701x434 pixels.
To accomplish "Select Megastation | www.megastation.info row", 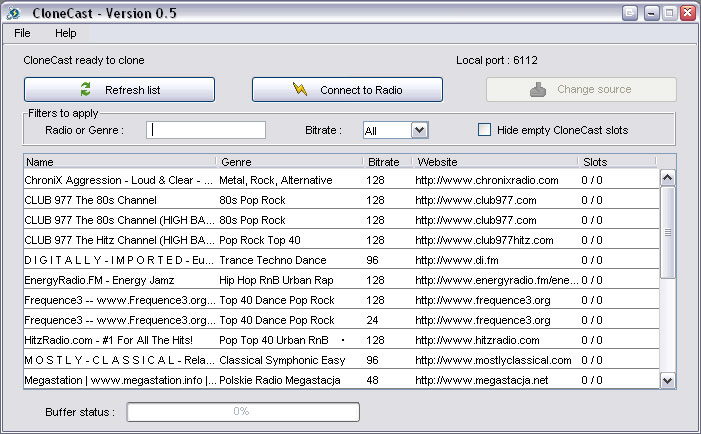I will [x=342, y=380].
